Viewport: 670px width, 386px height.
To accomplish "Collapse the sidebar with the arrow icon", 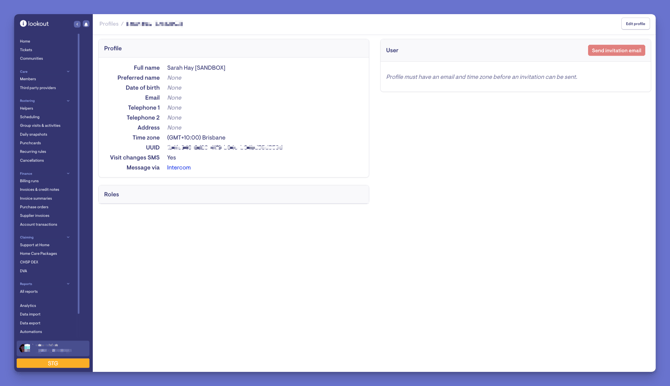I will pyautogui.click(x=77, y=24).
